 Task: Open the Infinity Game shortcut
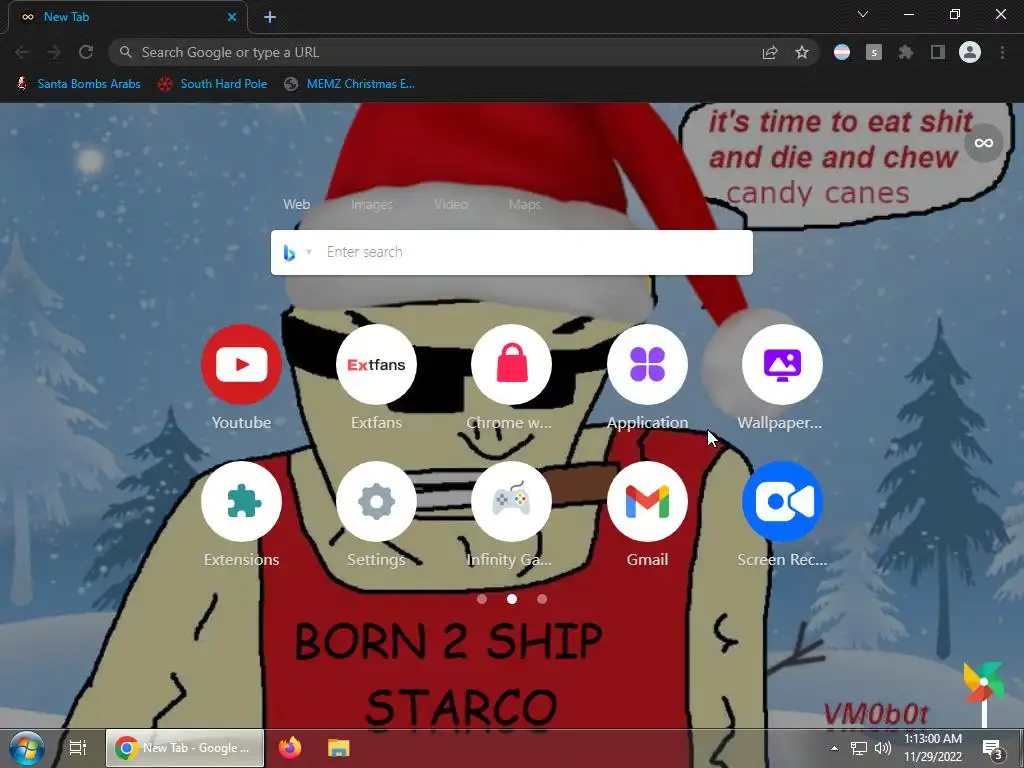[x=511, y=502]
